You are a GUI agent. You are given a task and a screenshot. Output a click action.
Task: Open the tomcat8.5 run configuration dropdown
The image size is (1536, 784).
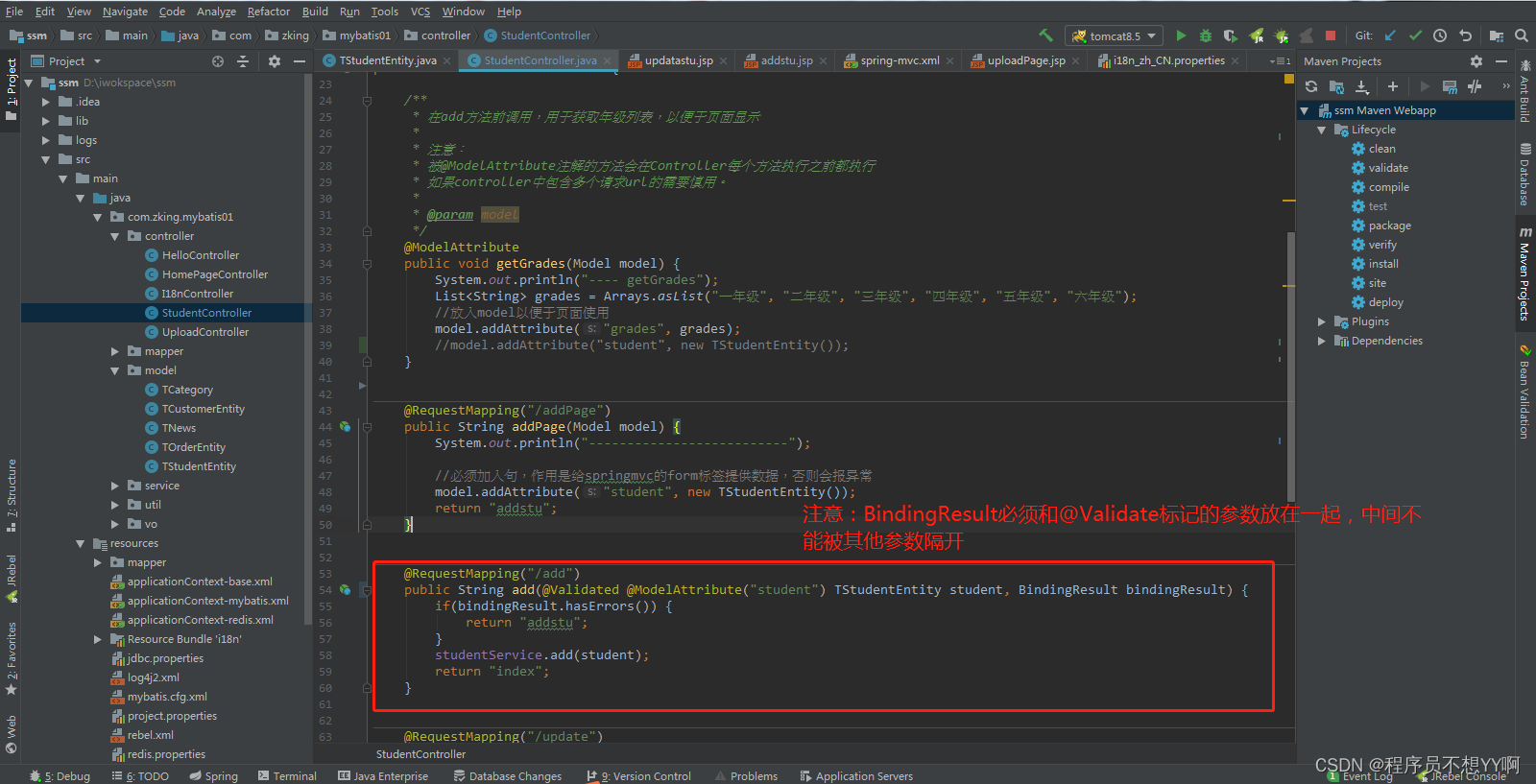click(1115, 36)
